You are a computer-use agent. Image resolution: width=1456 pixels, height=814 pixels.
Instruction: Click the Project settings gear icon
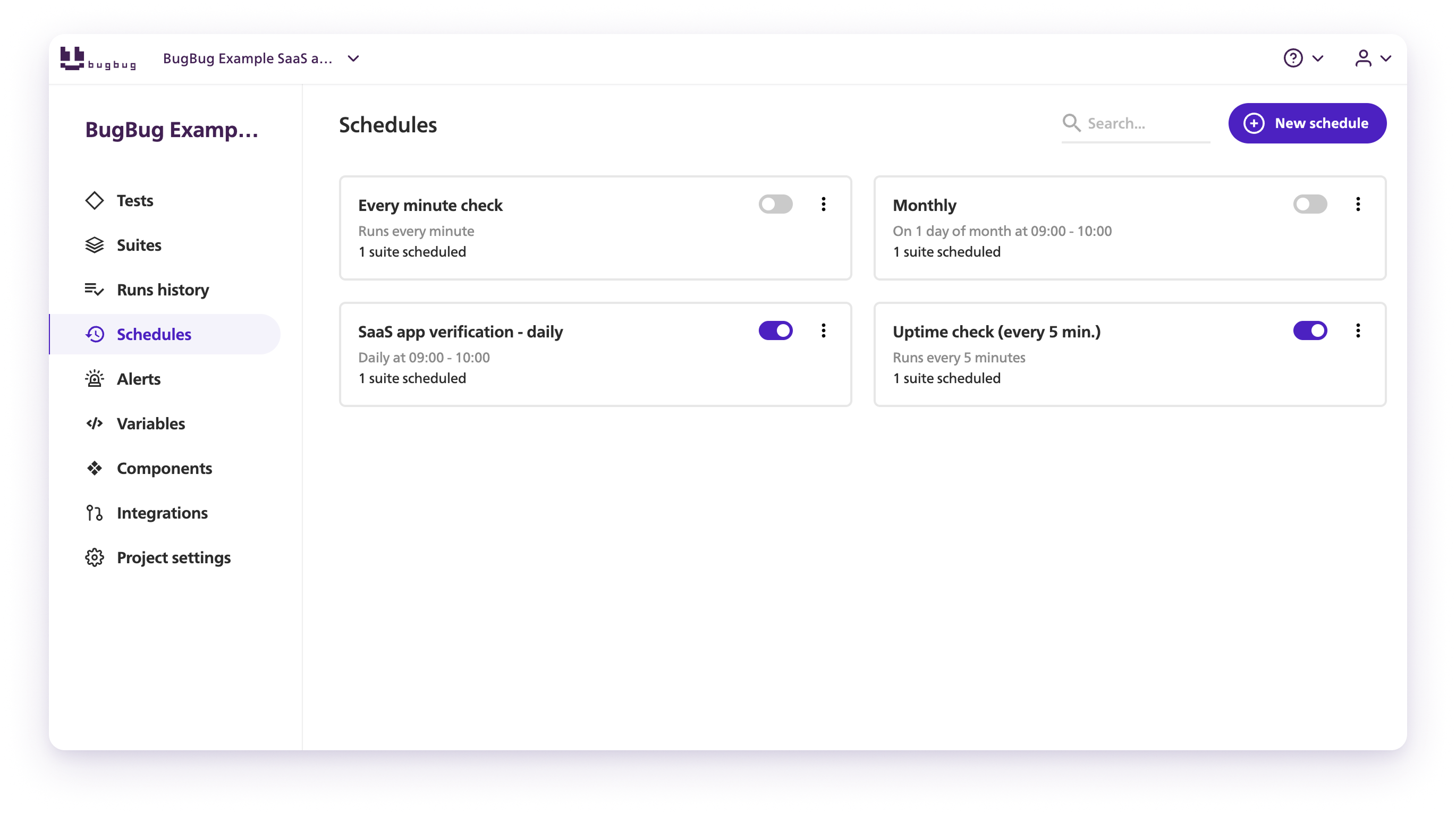(95, 557)
